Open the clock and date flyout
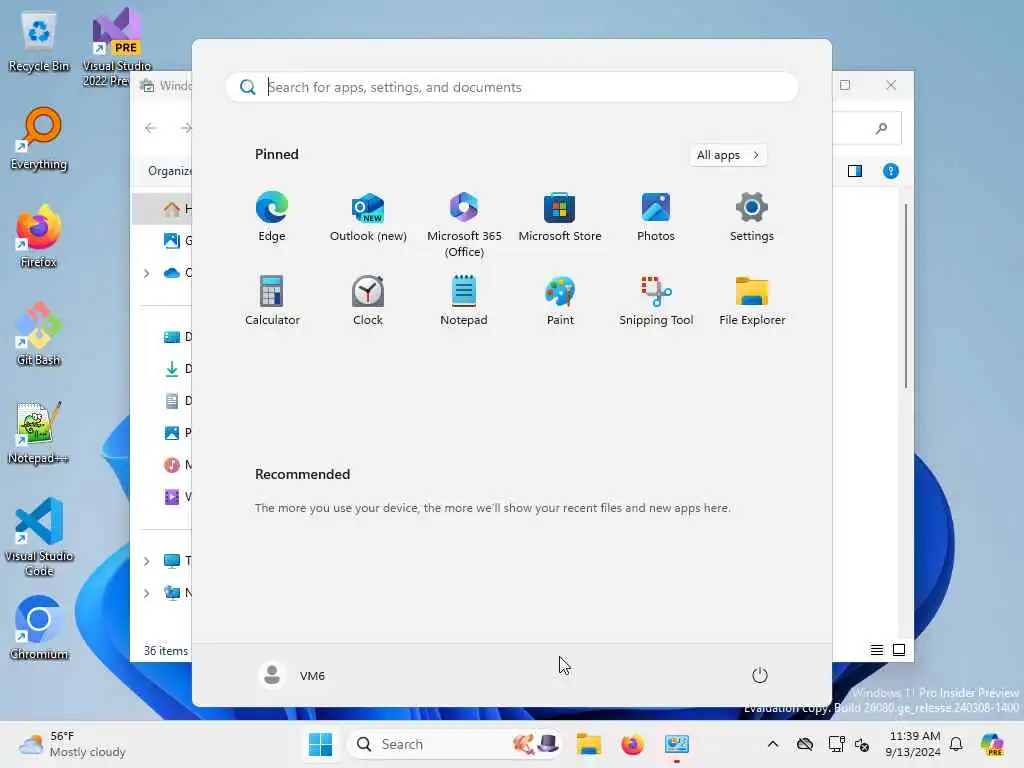The width and height of the screenshot is (1024, 768). (912, 744)
